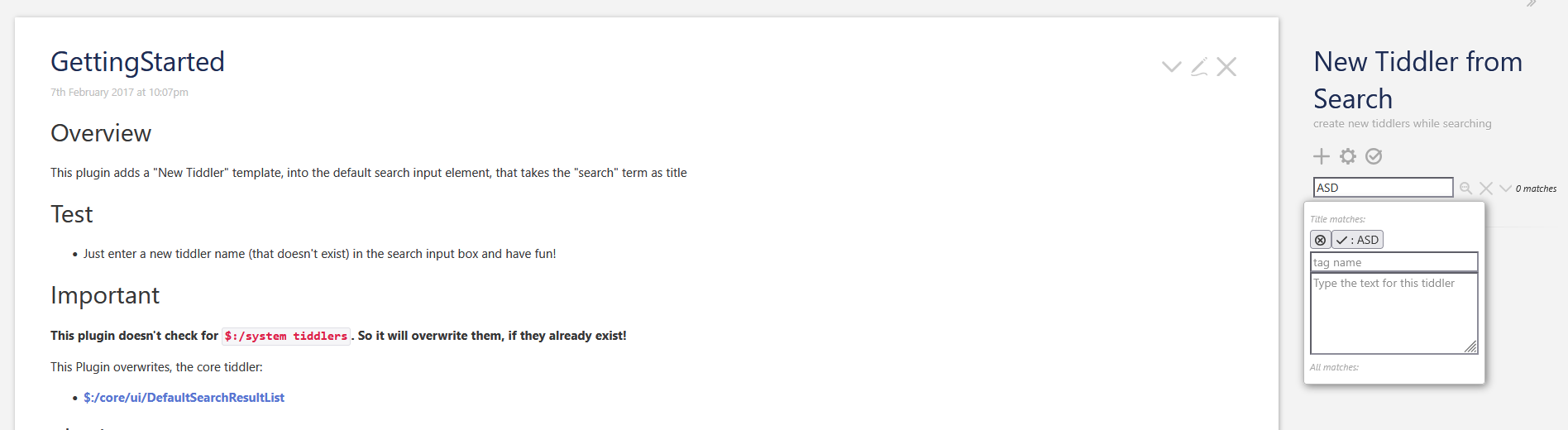Image resolution: width=1568 pixels, height=430 pixels.
Task: Click the search box containing ASD
Action: (x=1383, y=188)
